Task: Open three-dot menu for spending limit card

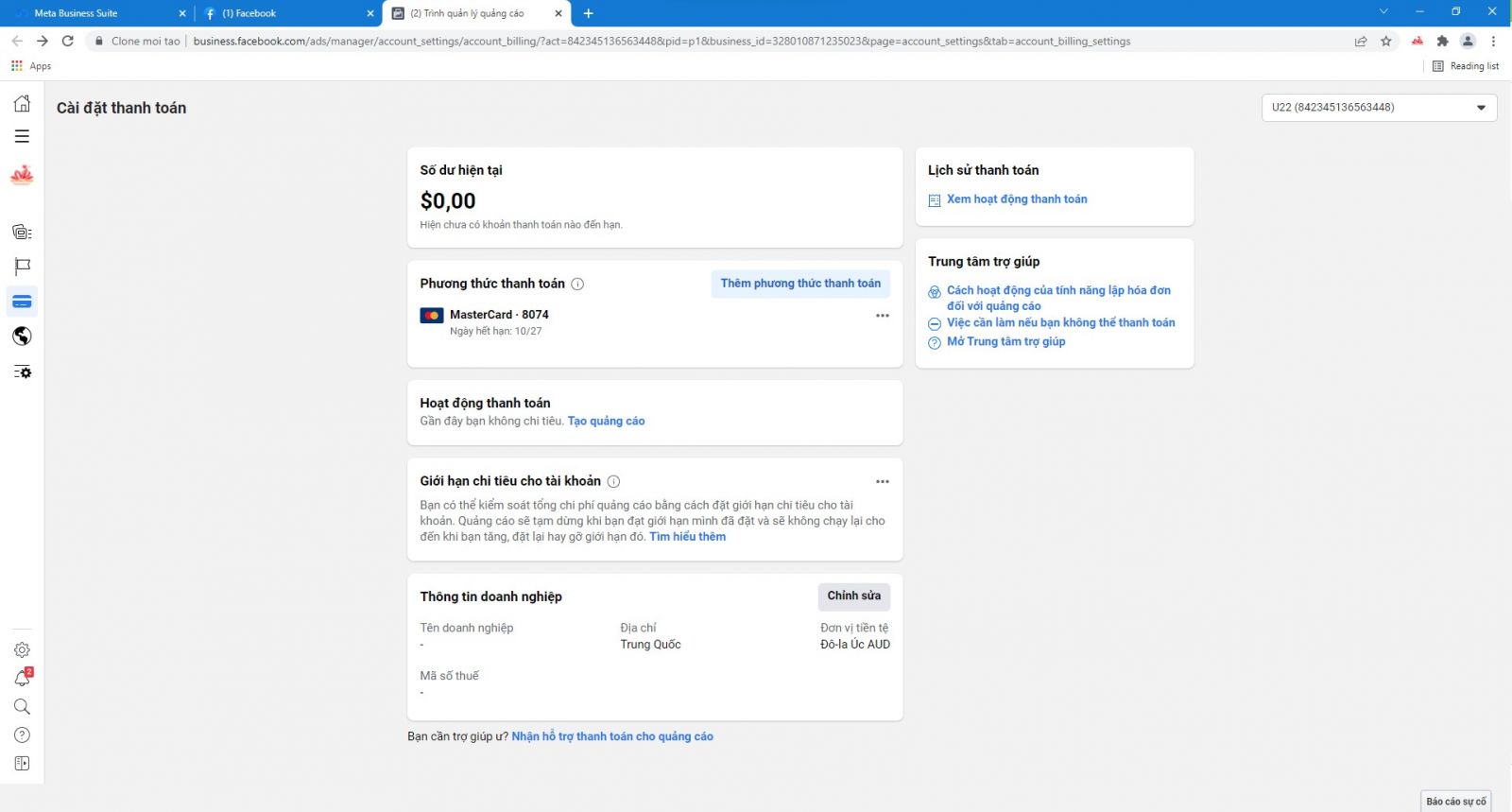Action: [882, 481]
